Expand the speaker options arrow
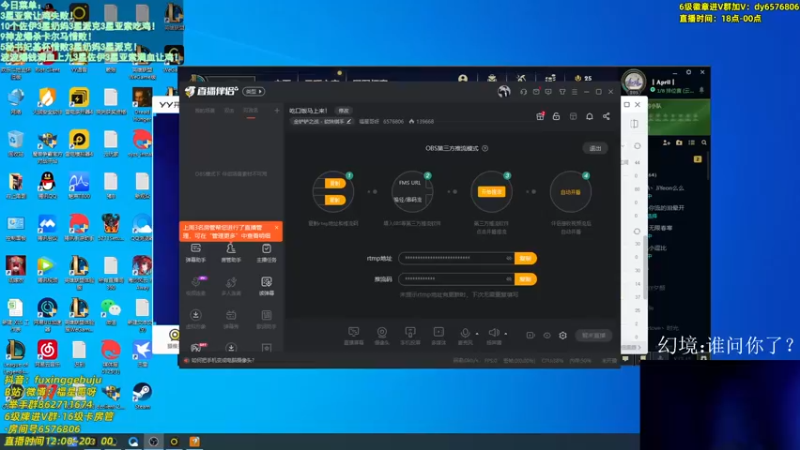 coord(506,334)
